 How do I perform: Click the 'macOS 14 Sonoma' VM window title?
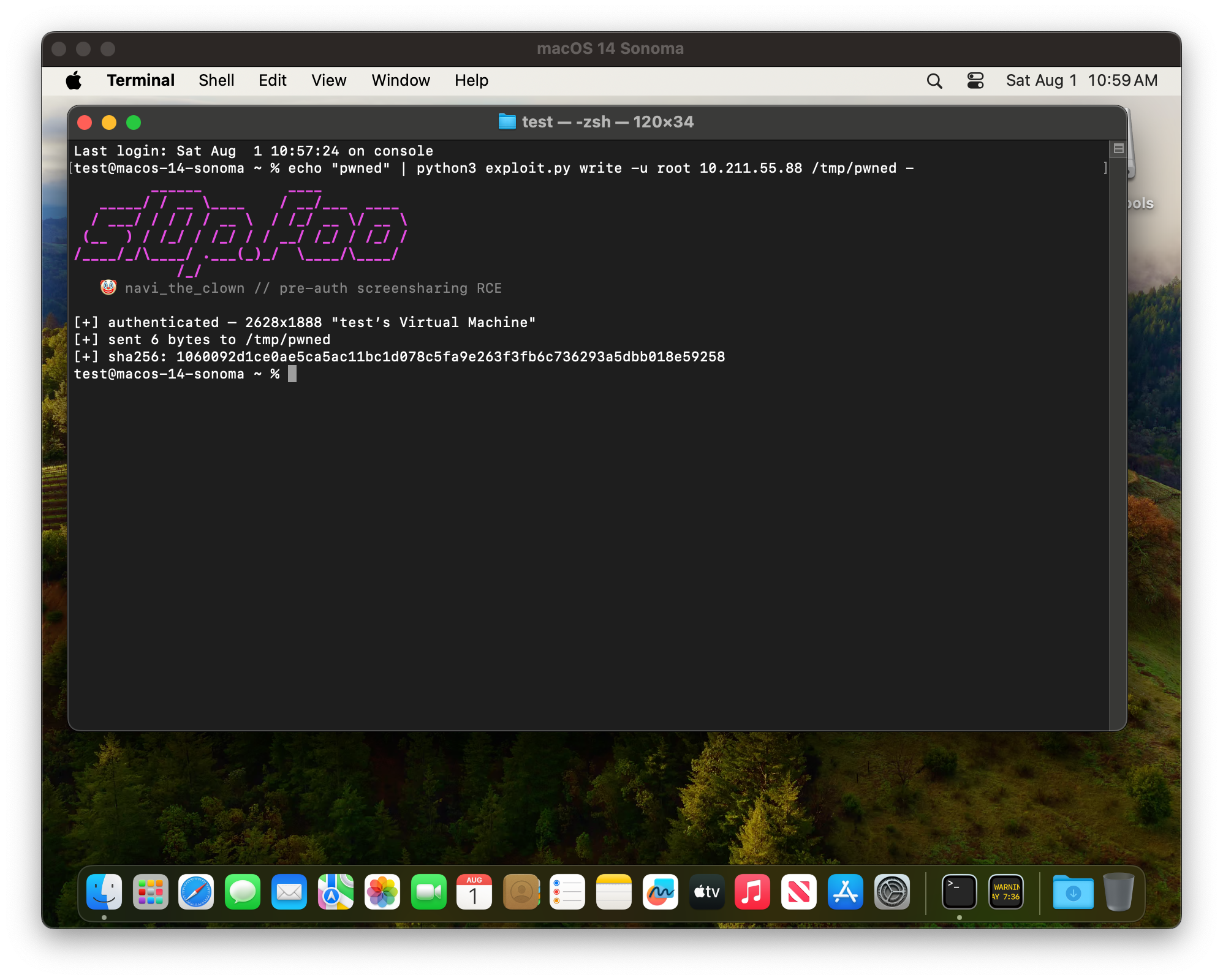click(610, 48)
